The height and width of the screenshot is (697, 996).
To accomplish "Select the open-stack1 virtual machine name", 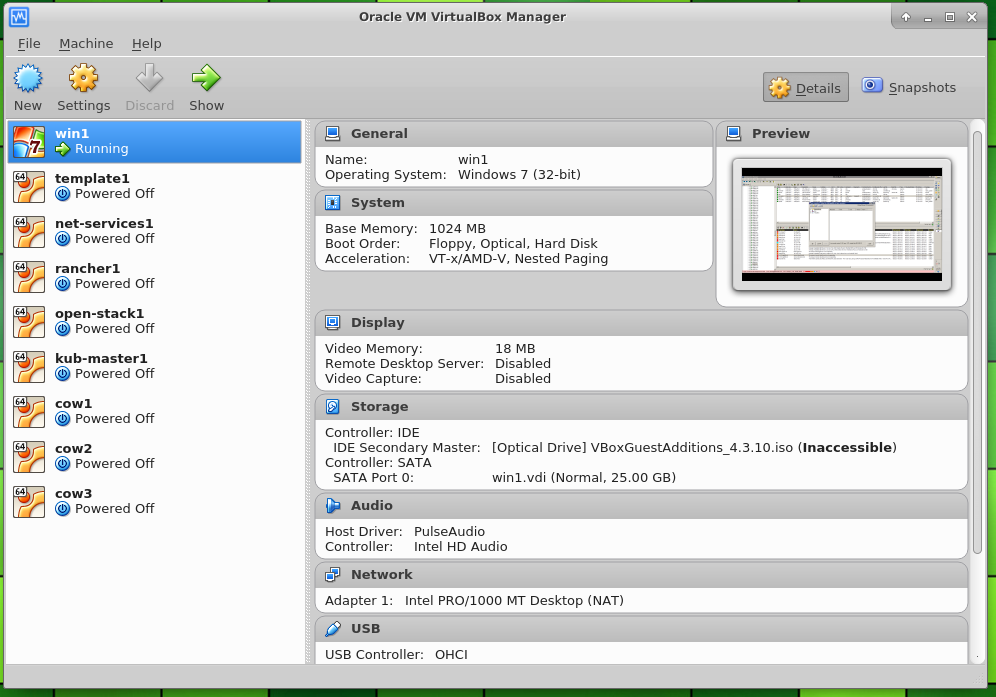I will 100,314.
